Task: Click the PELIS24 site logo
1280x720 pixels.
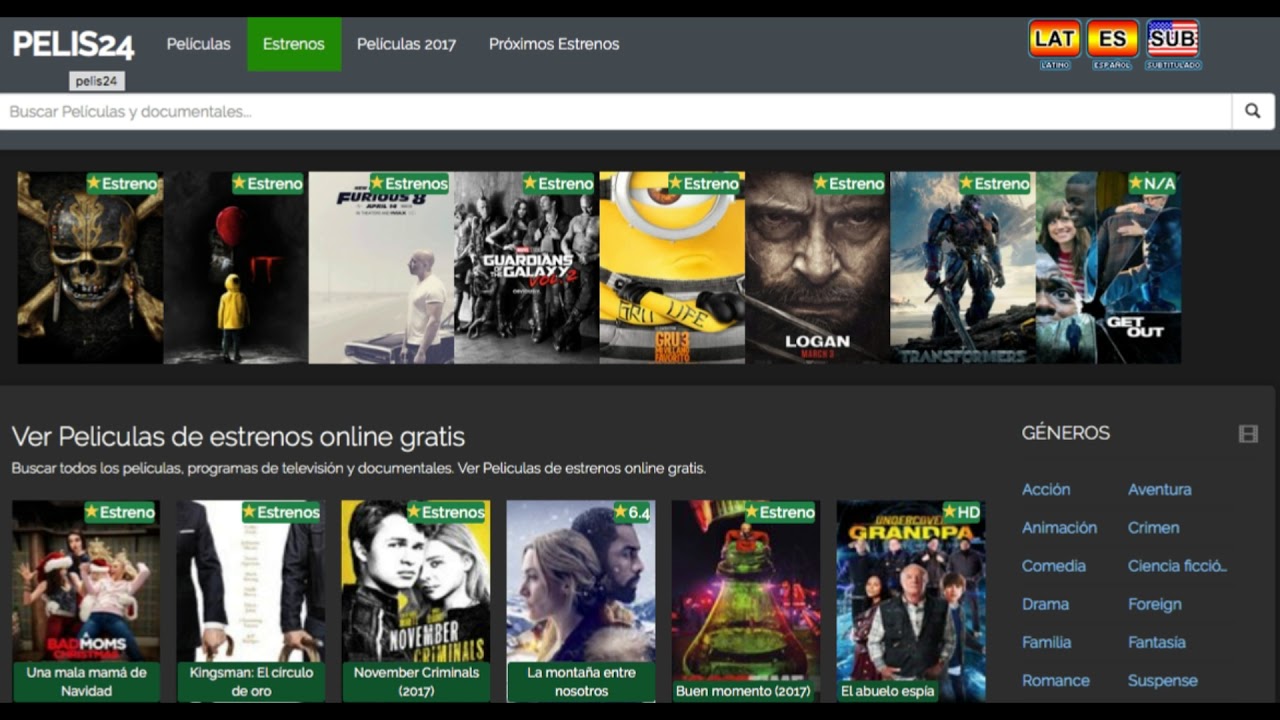Action: tap(73, 44)
